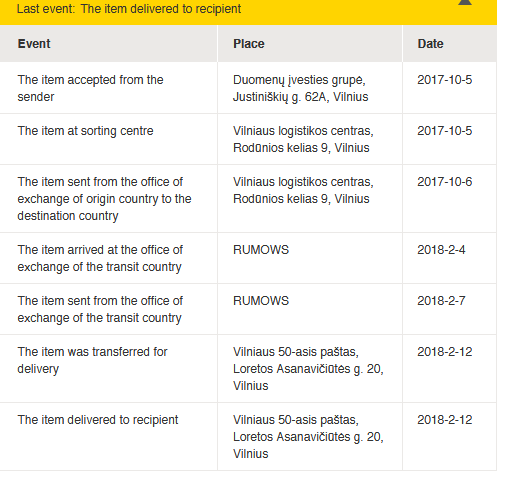This screenshot has height=479, width=507.
Task: Click the last Vilniaus 50-asis paštas cell
Action: pos(310,437)
